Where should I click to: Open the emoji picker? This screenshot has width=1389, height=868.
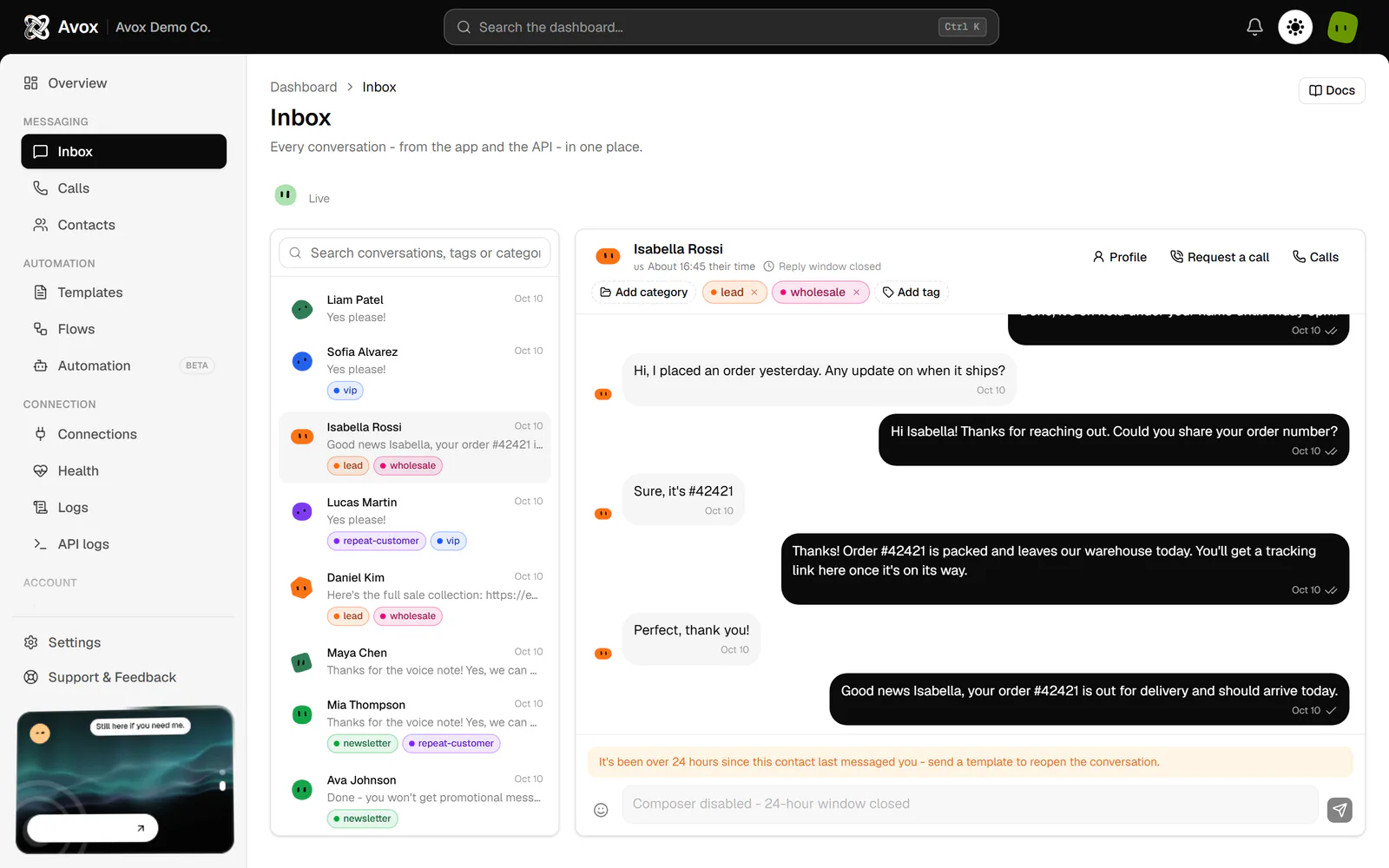(601, 810)
